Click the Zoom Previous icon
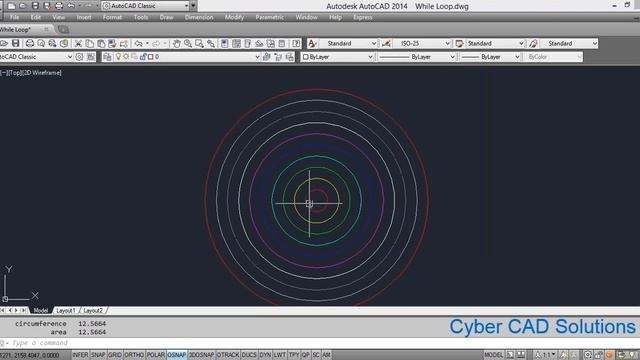The width and height of the screenshot is (640, 360). point(211,43)
